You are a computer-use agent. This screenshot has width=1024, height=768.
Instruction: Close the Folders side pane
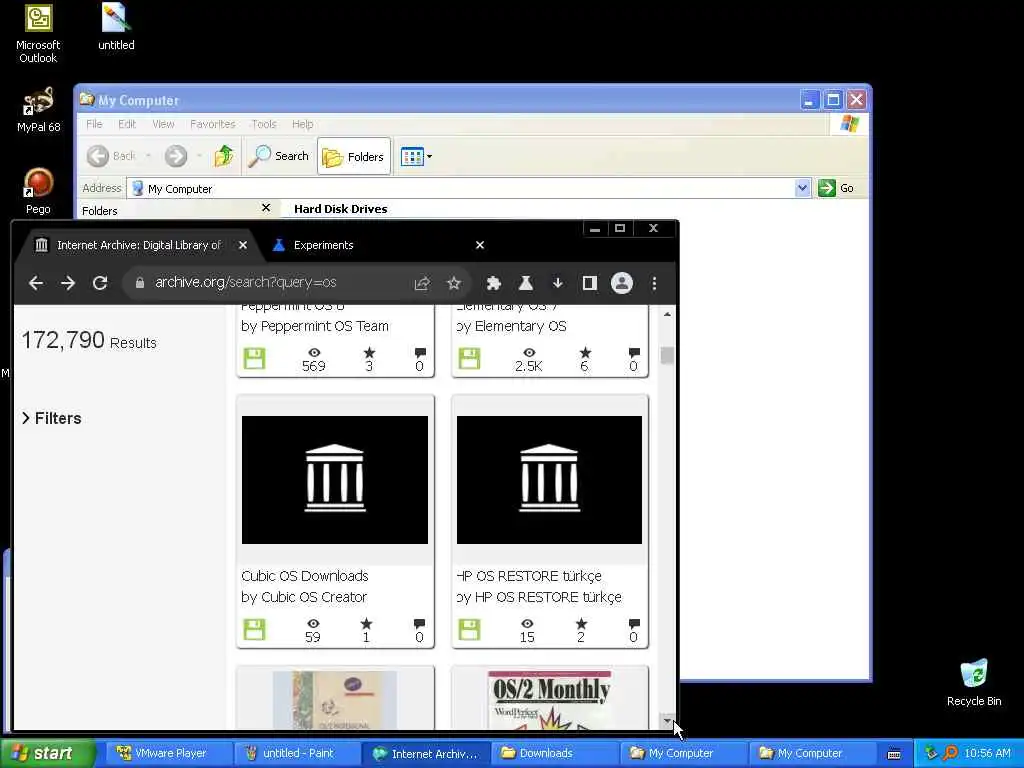point(266,208)
